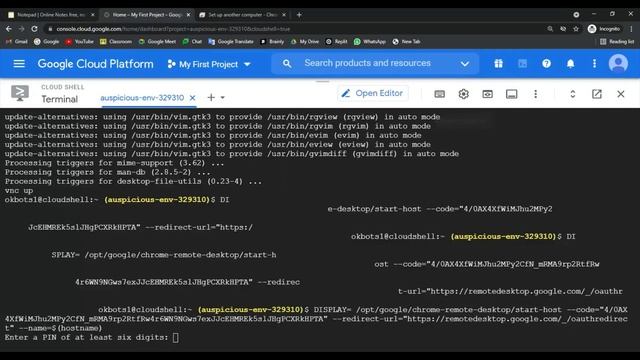Toggle the on-screen keyboard icon in Cloud Shell
Screen dimensions: 640x360
[x=440, y=94]
